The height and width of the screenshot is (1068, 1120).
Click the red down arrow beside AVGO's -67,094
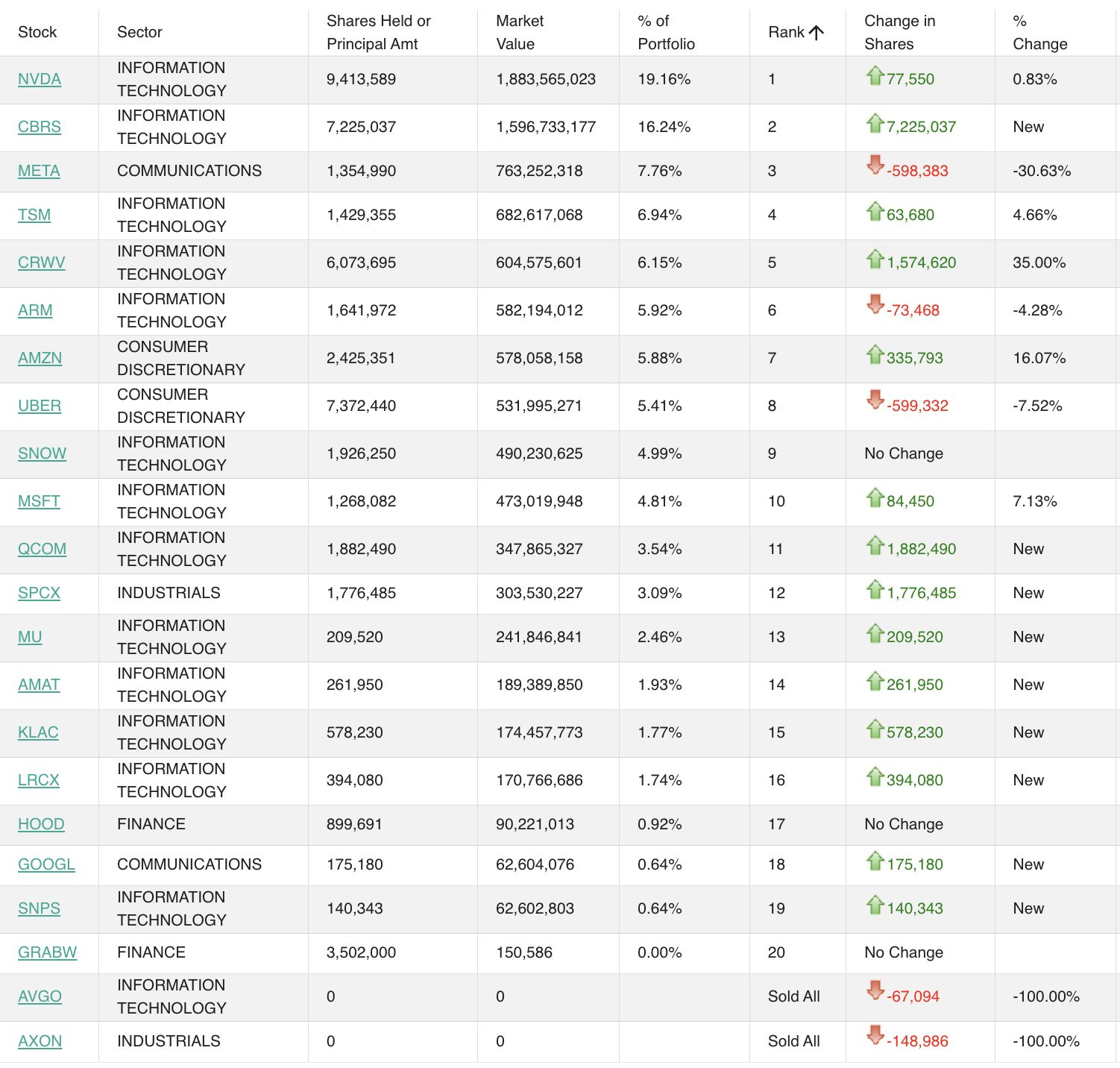coord(875,990)
